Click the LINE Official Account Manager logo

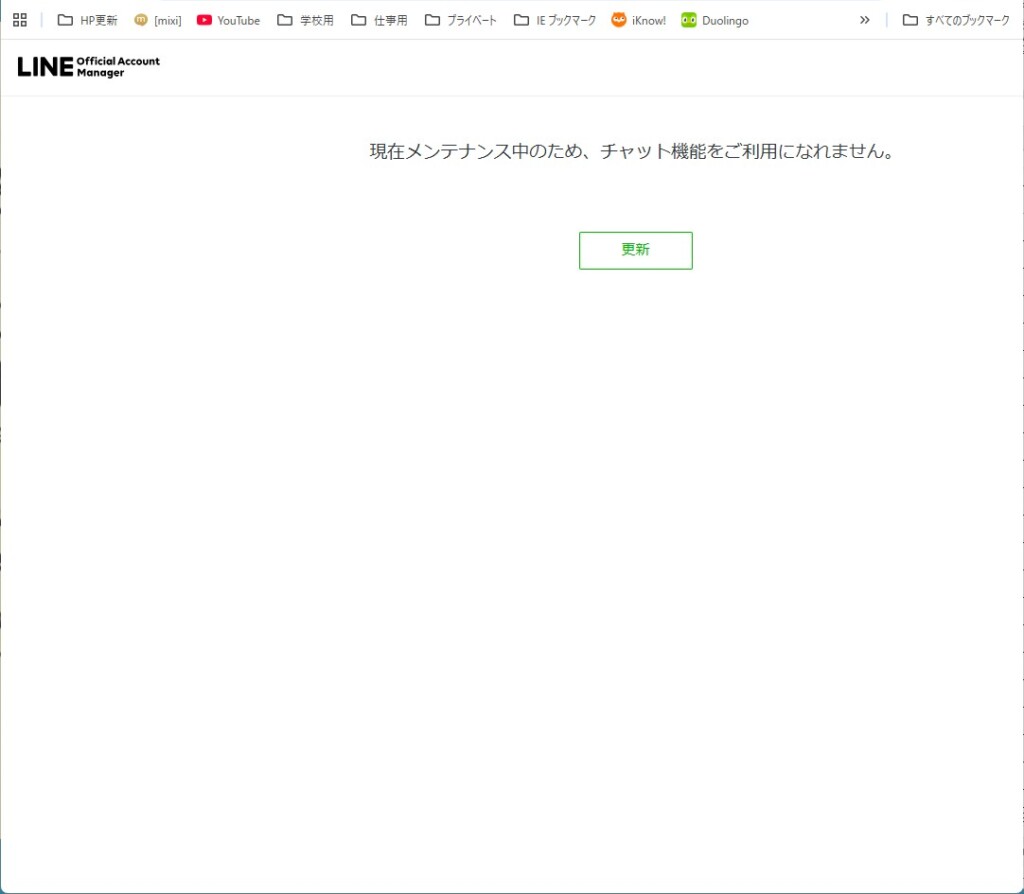coord(88,67)
